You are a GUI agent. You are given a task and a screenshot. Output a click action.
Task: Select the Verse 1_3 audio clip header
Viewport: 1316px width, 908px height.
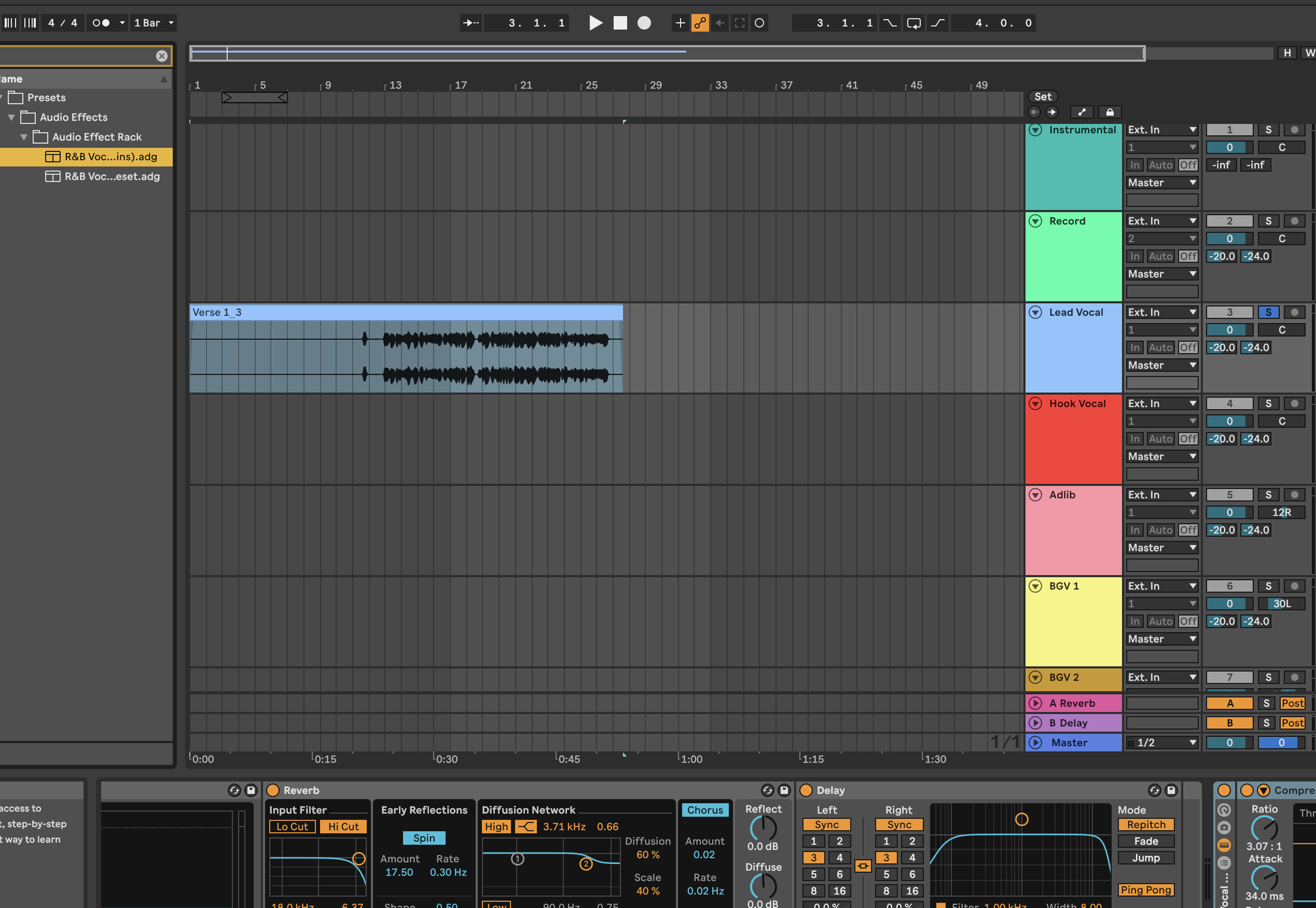pyautogui.click(x=406, y=312)
